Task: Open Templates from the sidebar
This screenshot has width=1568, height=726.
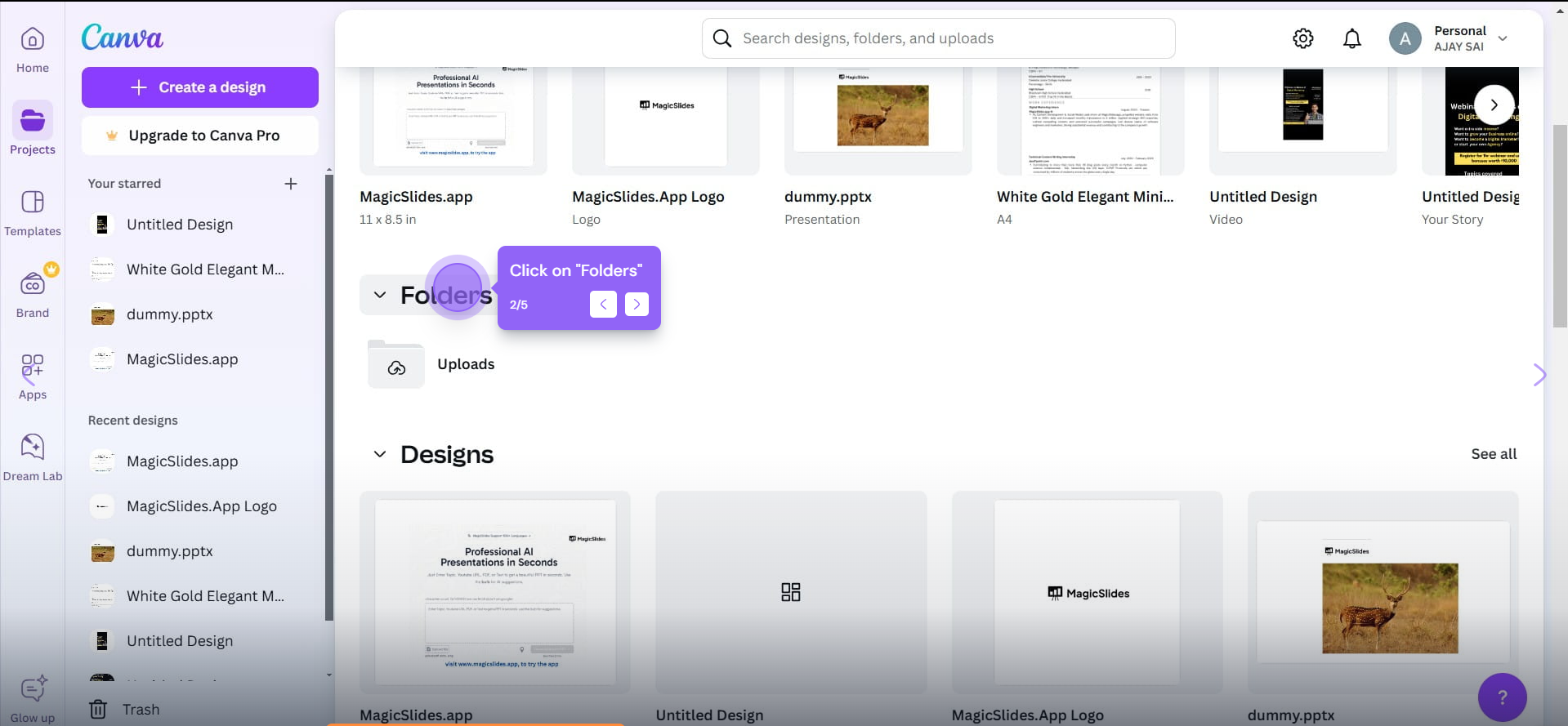Action: [33, 214]
